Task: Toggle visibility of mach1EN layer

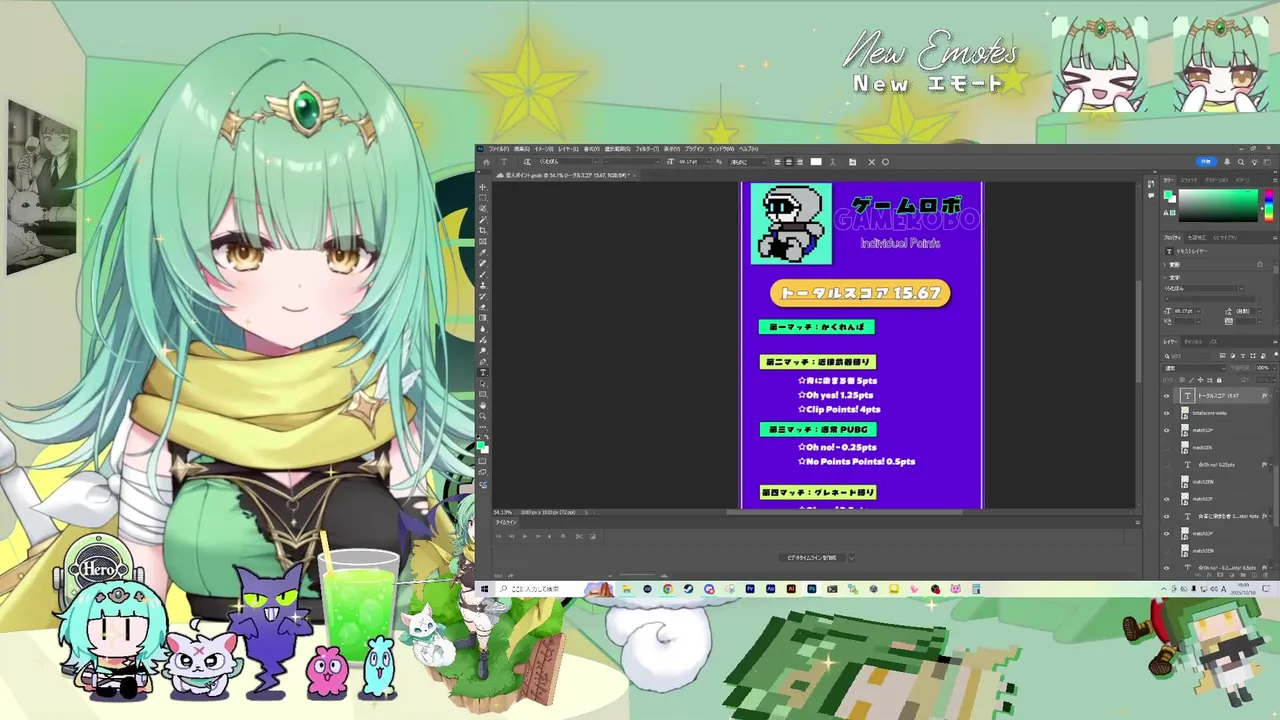Action: point(1166,448)
